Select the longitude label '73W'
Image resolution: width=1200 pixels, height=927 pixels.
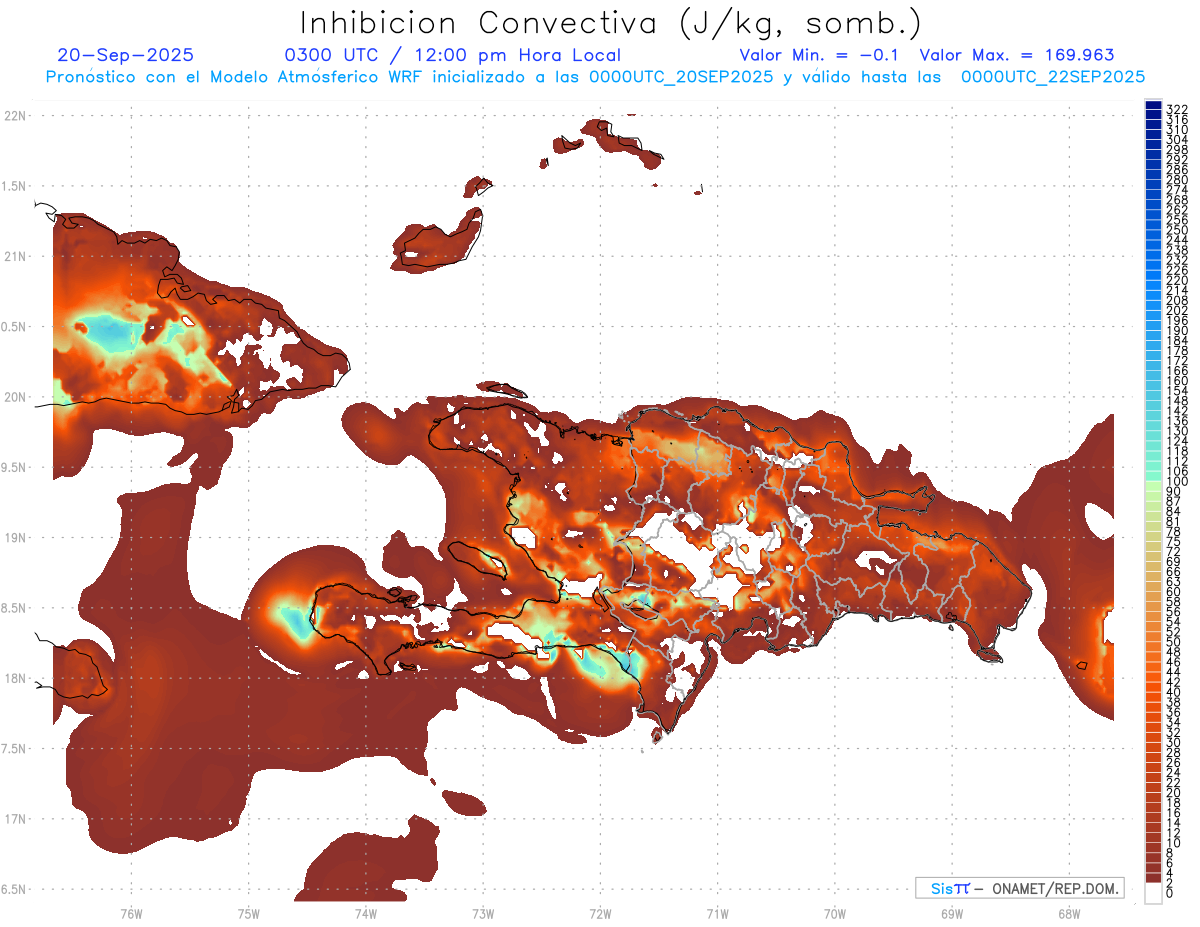coord(483,913)
